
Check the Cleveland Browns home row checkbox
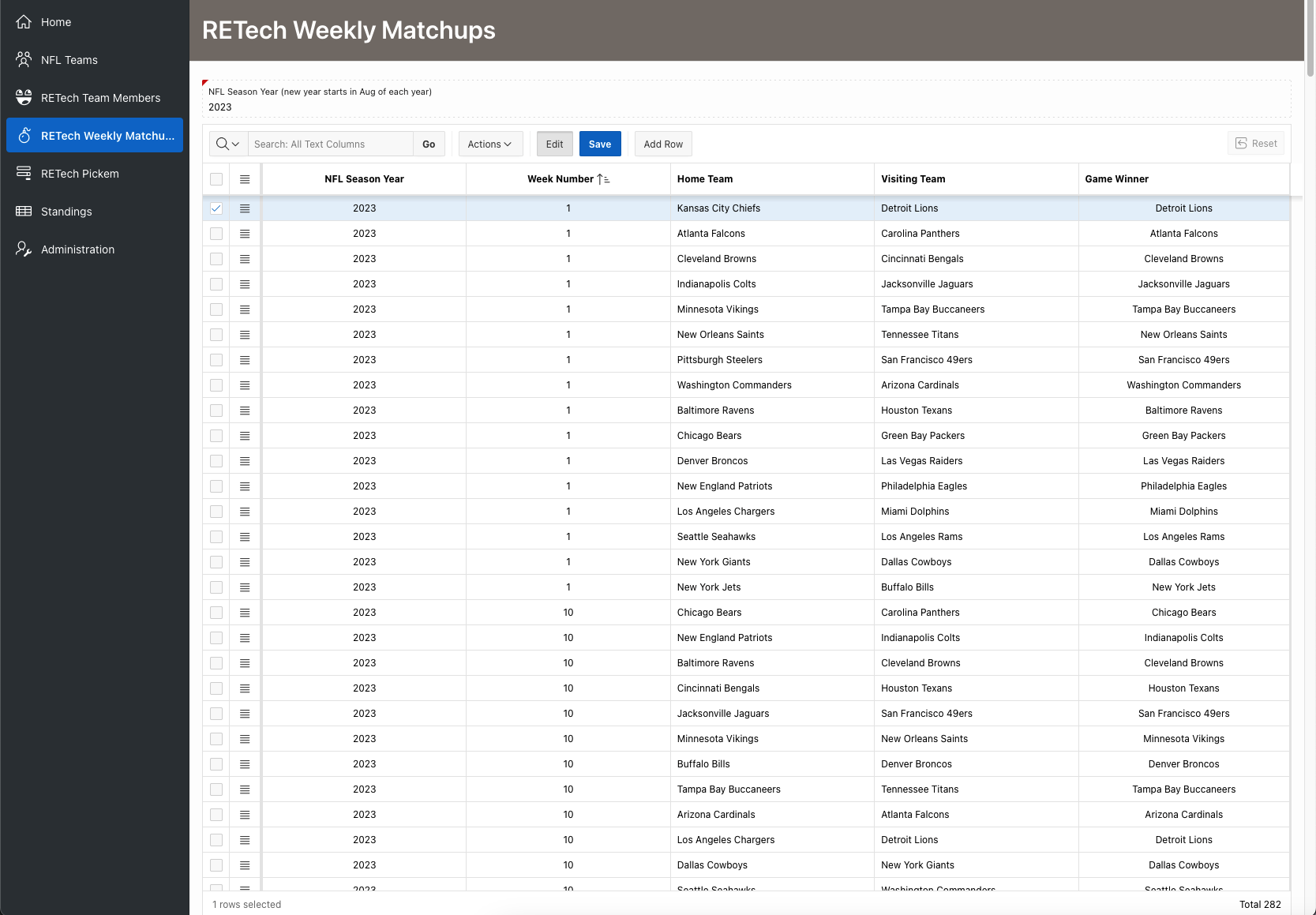(216, 259)
